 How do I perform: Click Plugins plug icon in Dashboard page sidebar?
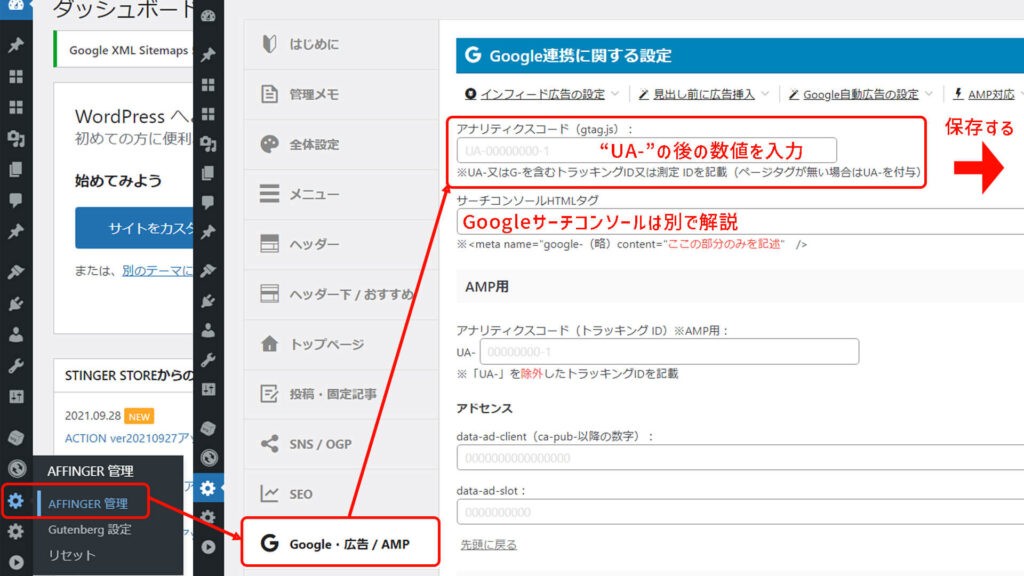click(x=16, y=303)
